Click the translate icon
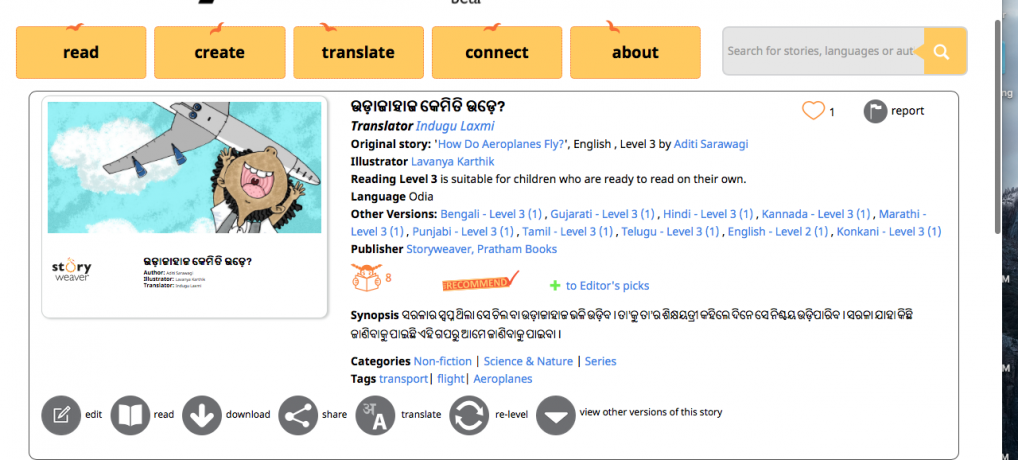The image size is (1018, 460). click(x=376, y=415)
